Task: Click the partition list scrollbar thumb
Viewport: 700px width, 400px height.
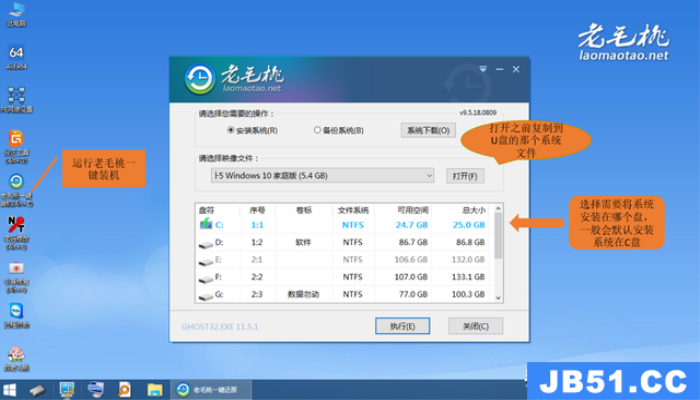Action: [498, 235]
